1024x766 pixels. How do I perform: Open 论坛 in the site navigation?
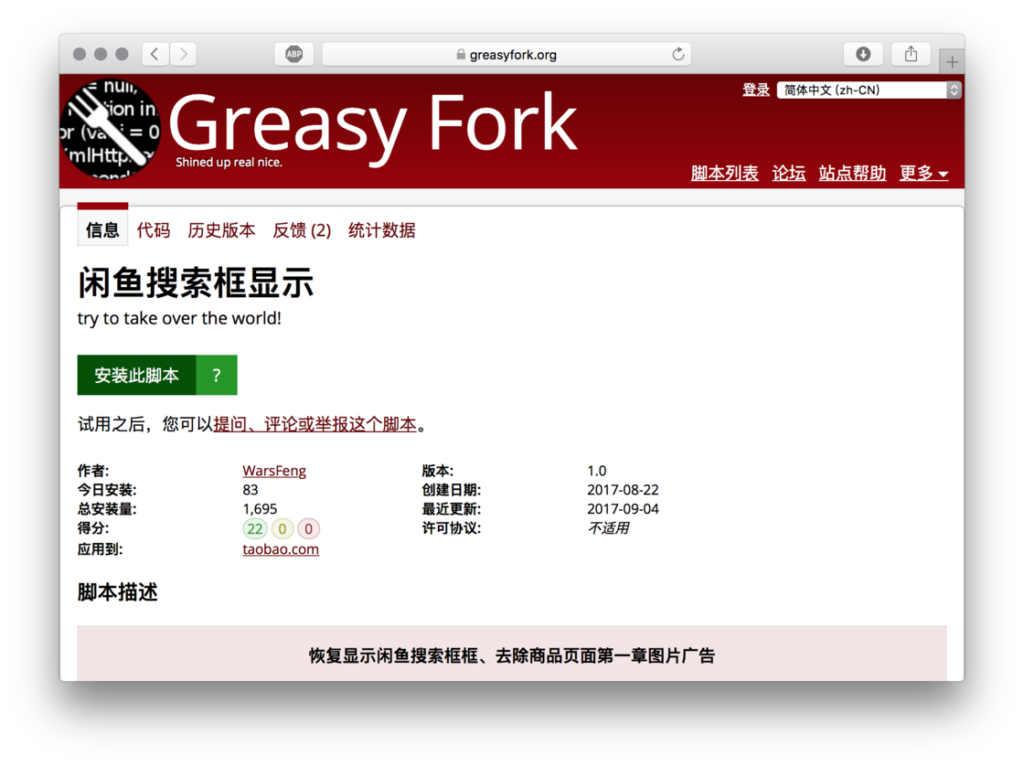pyautogui.click(x=789, y=173)
